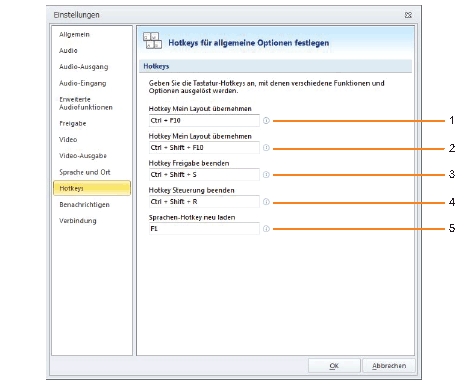The width and height of the screenshot is (468, 385).
Task: Select Audio-Eingang in the sidebar
Action: click(83, 83)
